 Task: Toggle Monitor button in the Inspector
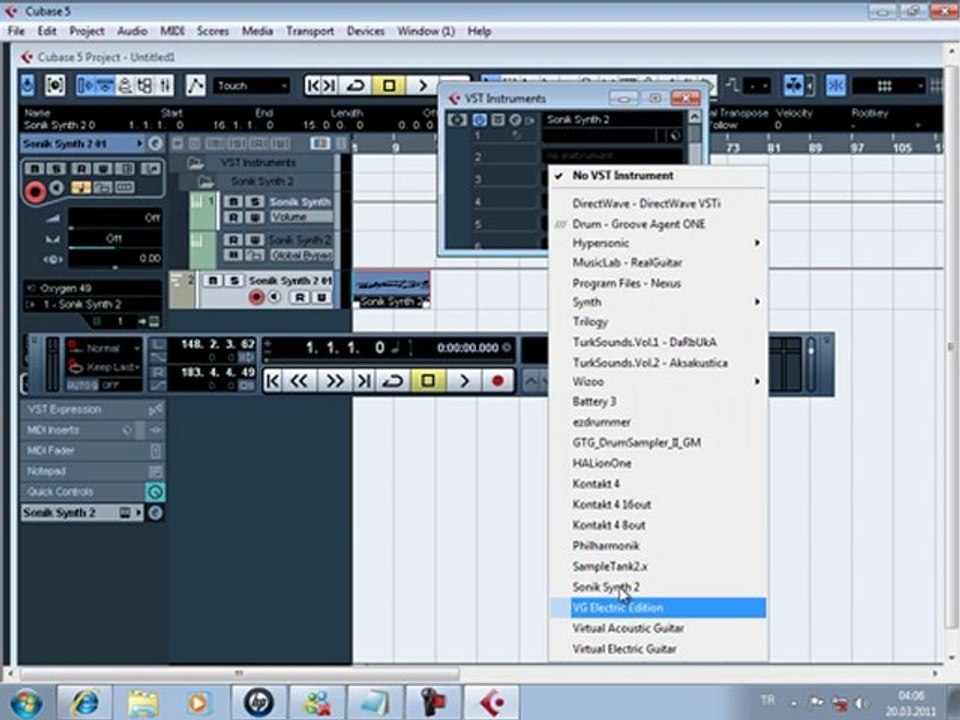tap(56, 188)
